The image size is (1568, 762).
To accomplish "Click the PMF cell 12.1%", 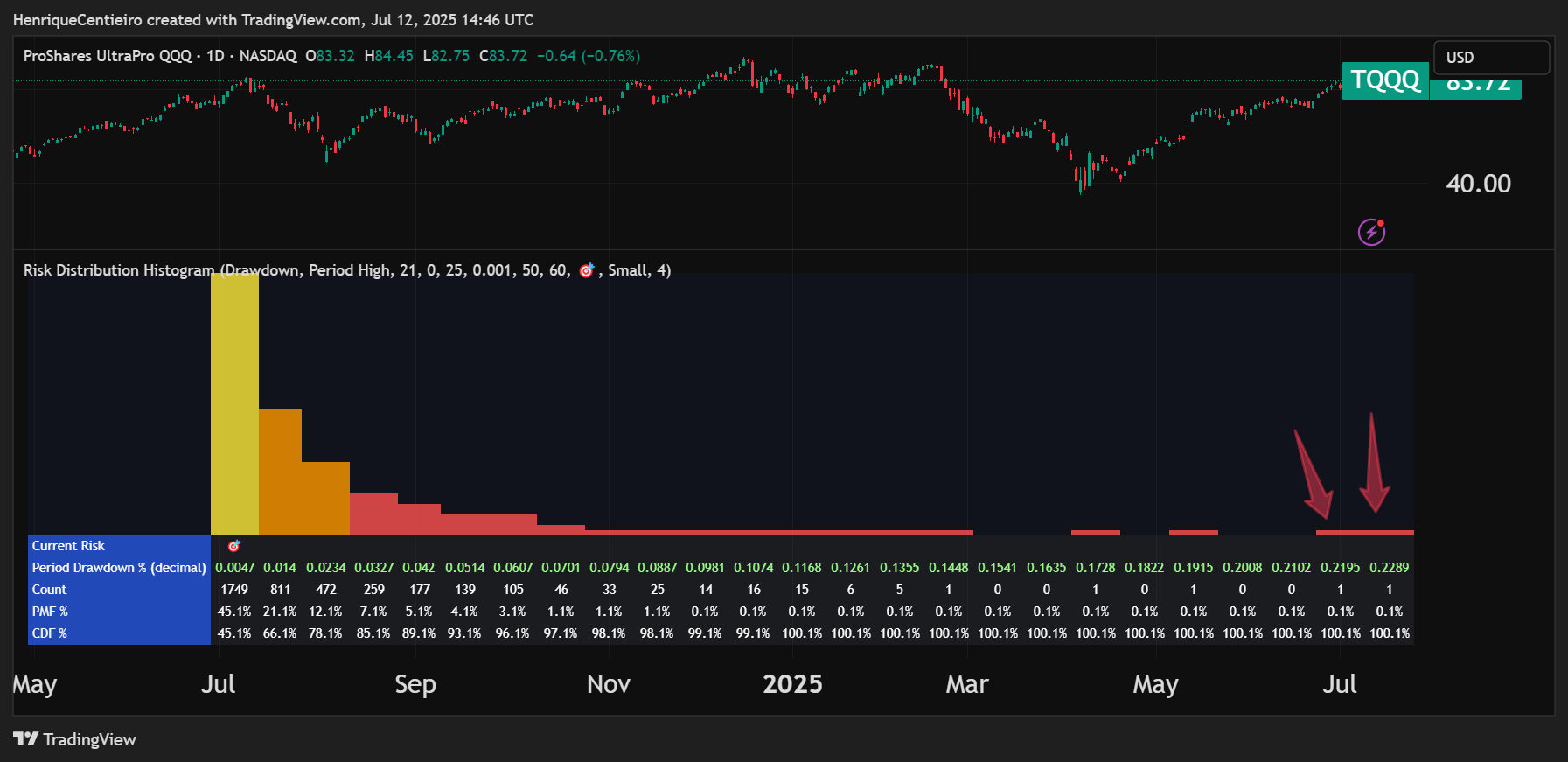I will [325, 612].
